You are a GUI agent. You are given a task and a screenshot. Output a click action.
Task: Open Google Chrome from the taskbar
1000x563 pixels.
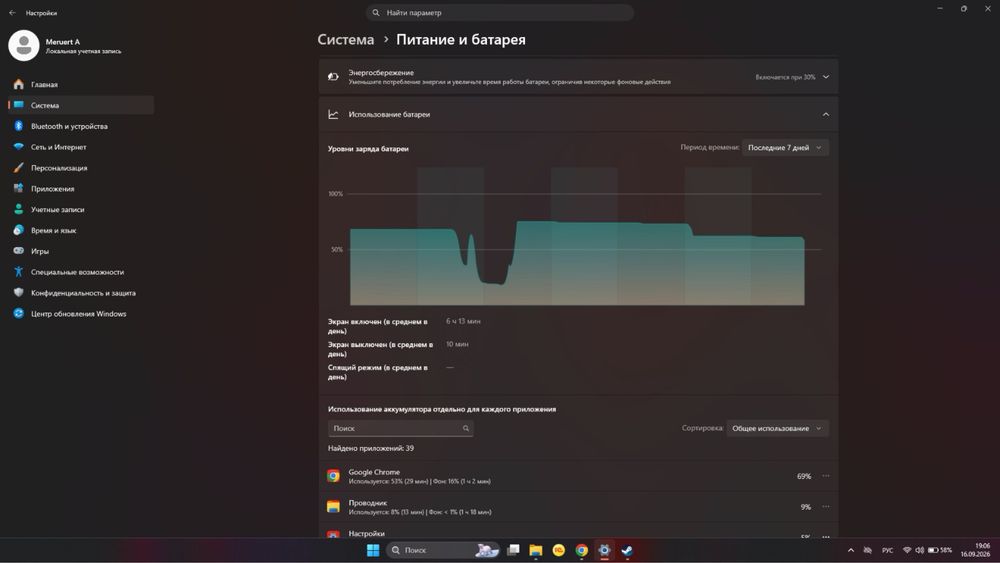[x=582, y=550]
